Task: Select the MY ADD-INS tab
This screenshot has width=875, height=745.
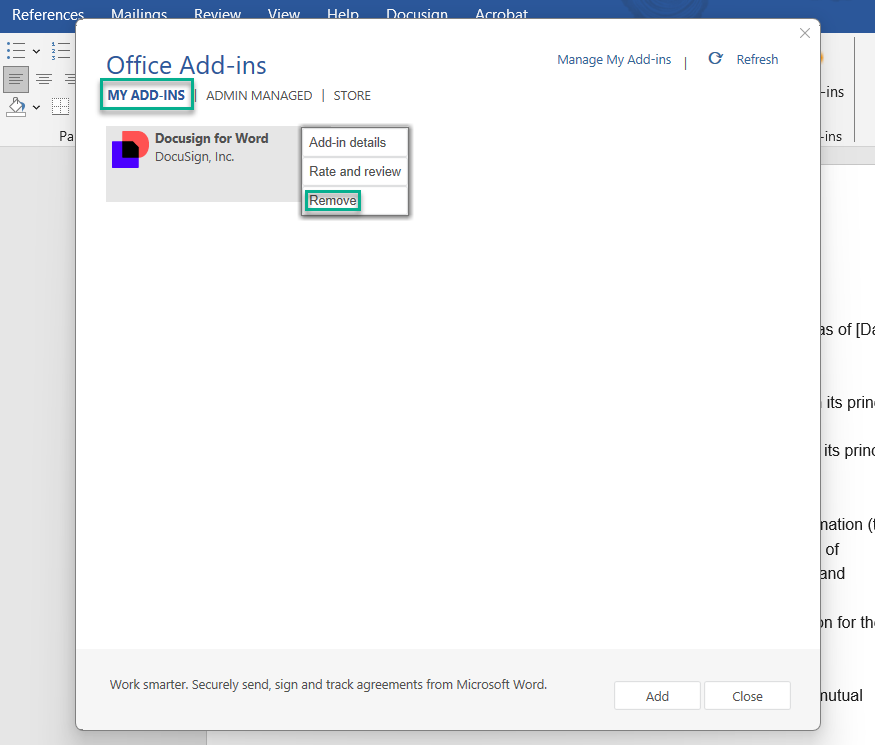Action: 146,95
